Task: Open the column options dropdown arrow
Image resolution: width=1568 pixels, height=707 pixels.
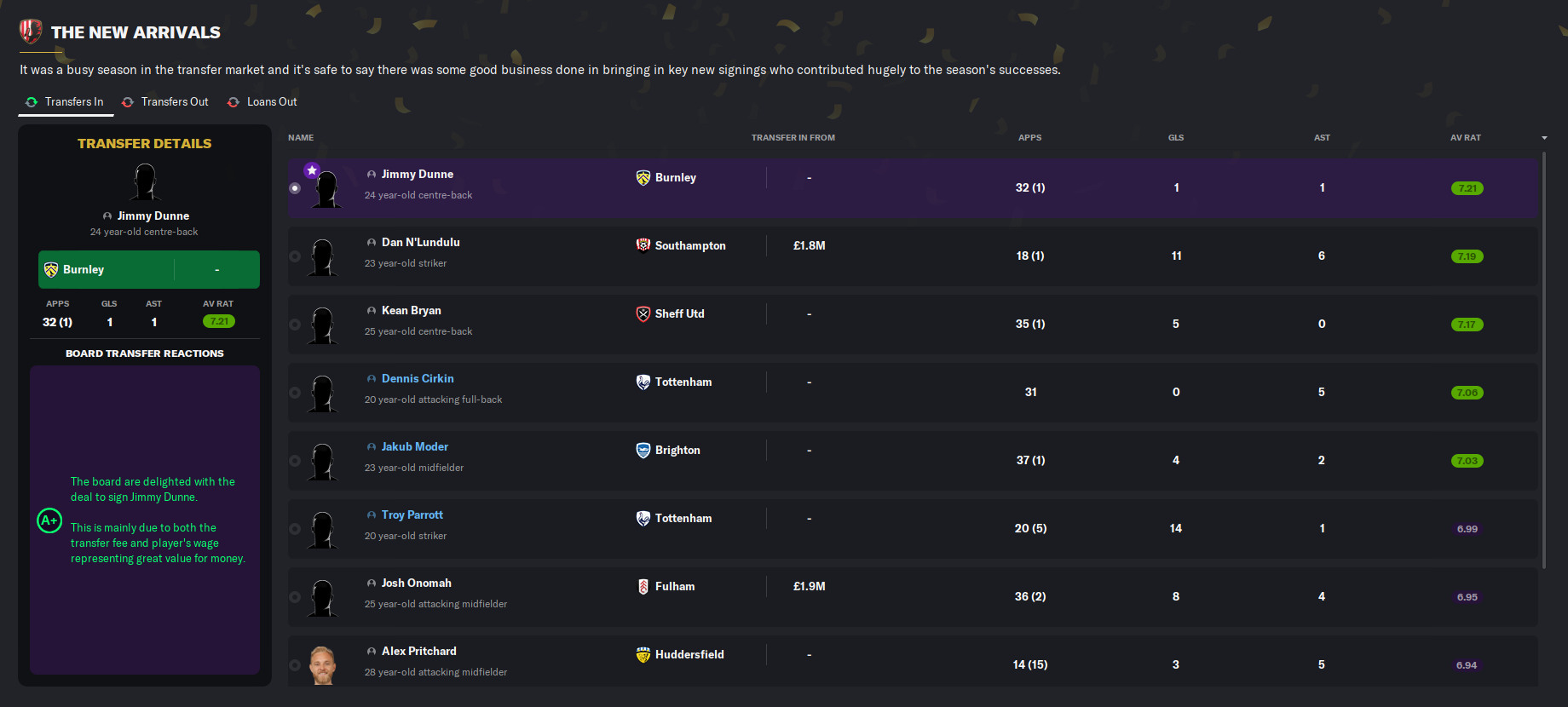Action: (1544, 138)
